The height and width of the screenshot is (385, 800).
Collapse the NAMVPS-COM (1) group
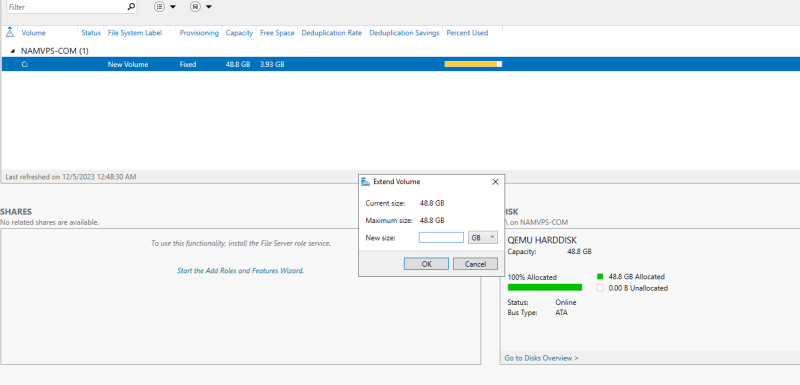click(12, 51)
